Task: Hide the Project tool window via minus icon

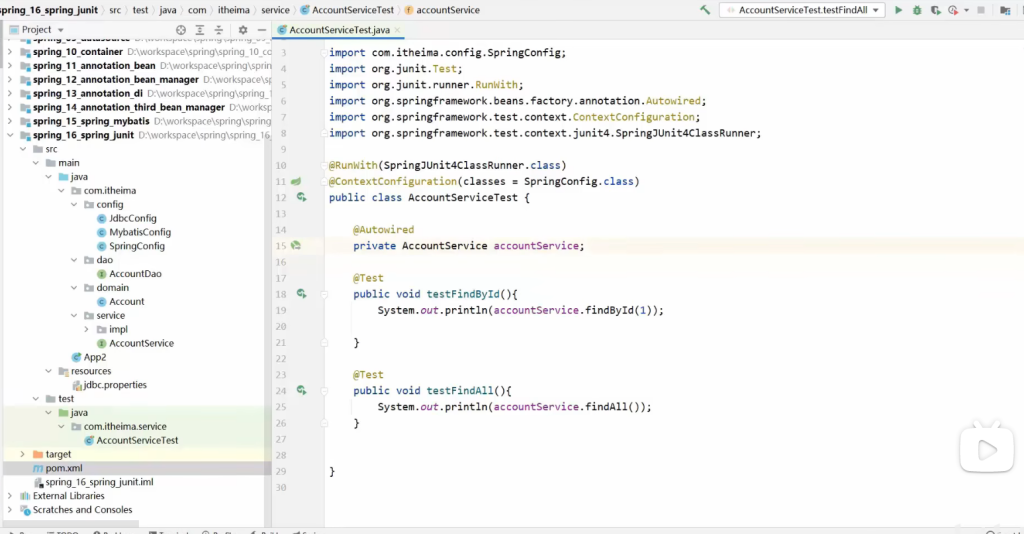Action: 261,30
